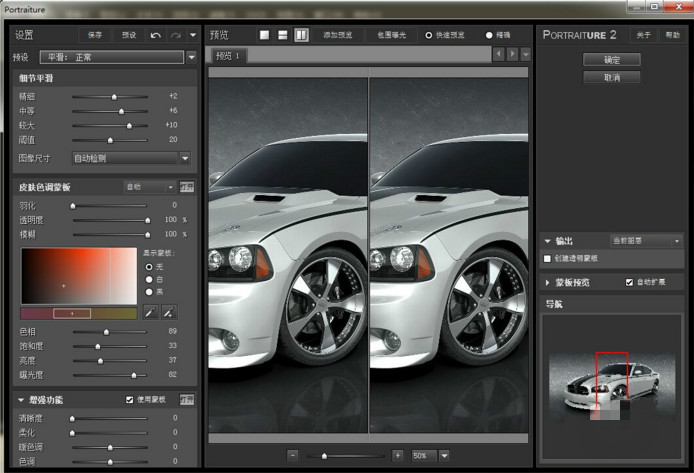Pick skin color with the eyedropper tool

pyautogui.click(x=148, y=313)
